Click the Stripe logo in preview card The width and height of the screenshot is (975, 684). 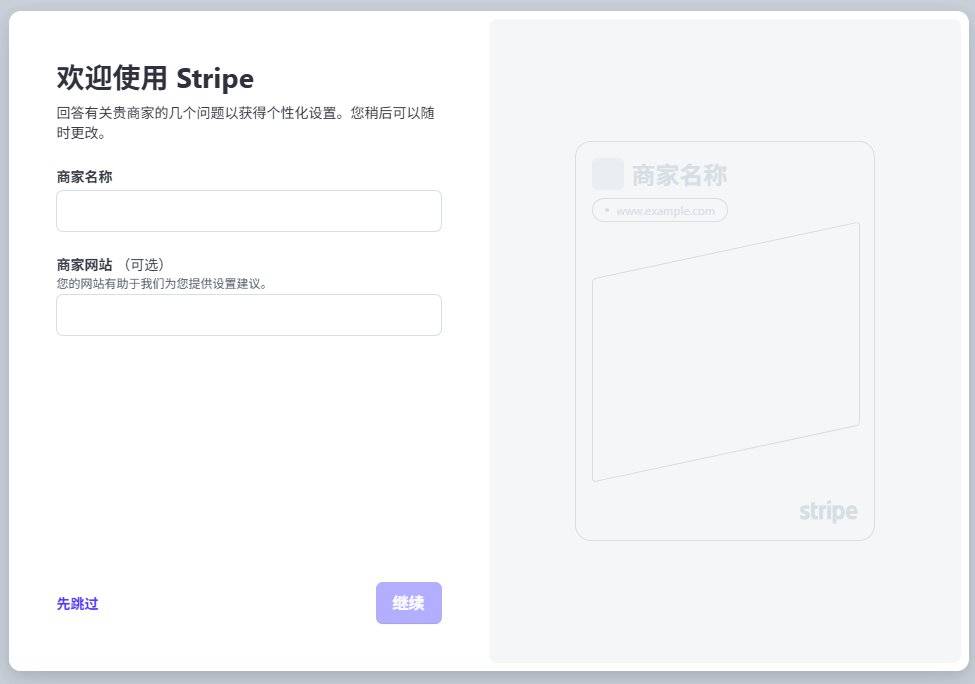click(x=828, y=512)
